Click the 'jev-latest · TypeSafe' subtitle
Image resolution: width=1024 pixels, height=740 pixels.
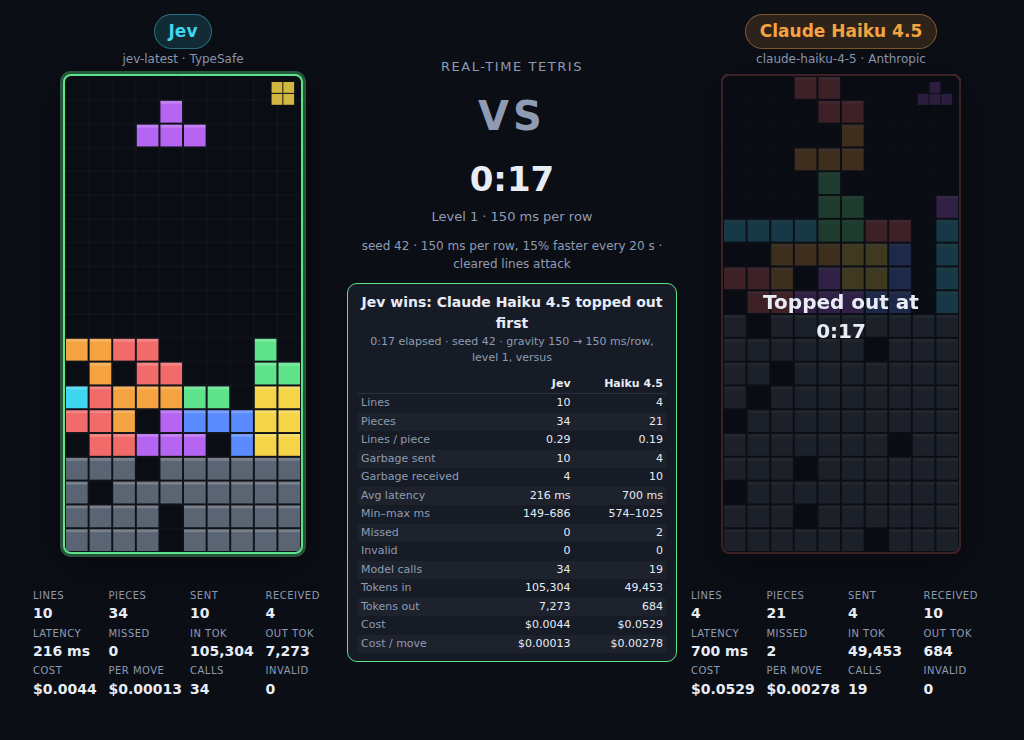[183, 59]
